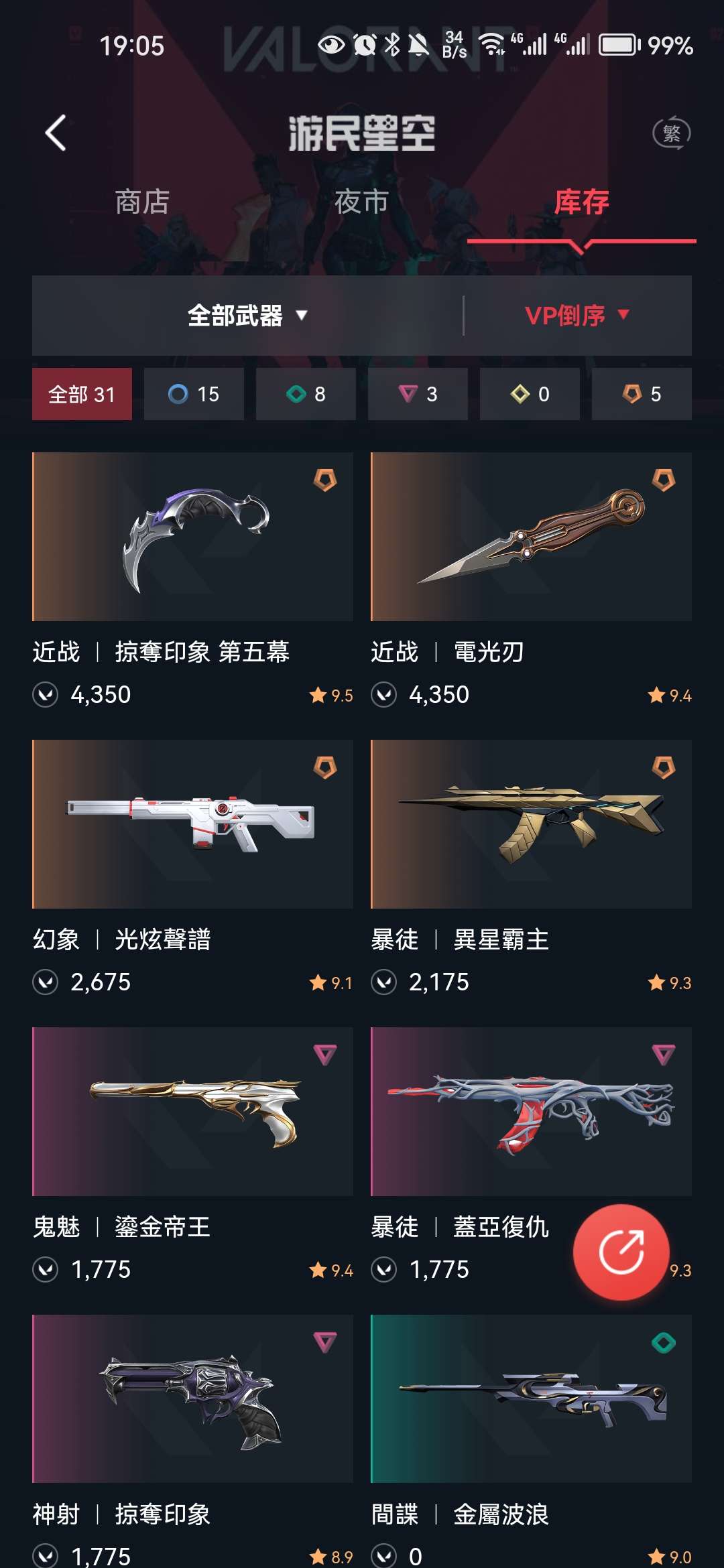
Task: Tap the red floating share button
Action: point(621,1252)
